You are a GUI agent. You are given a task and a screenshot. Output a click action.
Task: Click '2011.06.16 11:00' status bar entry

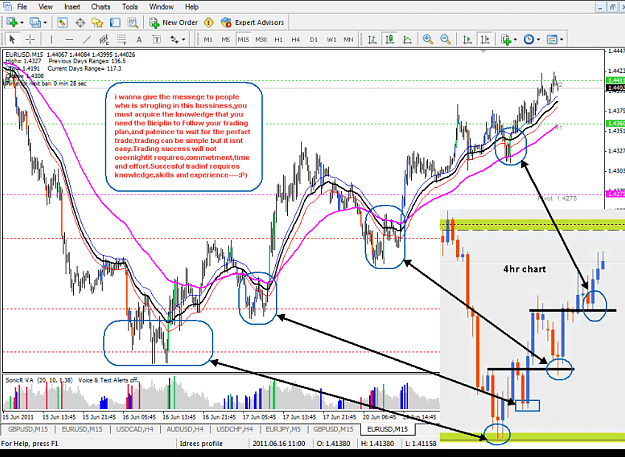[x=279, y=443]
